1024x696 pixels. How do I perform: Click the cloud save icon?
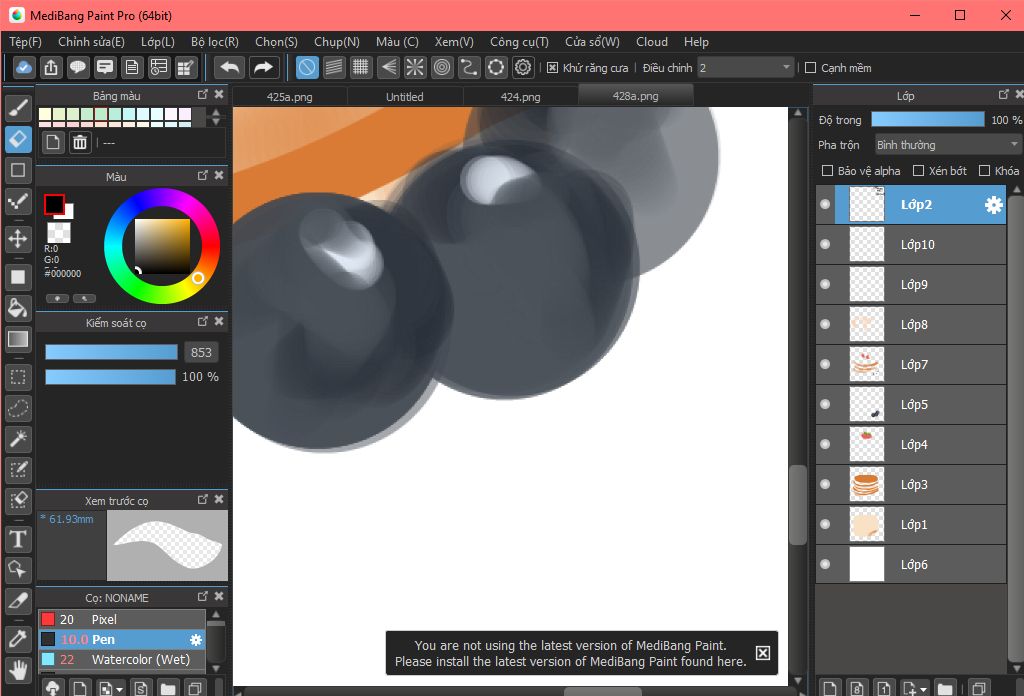point(24,67)
